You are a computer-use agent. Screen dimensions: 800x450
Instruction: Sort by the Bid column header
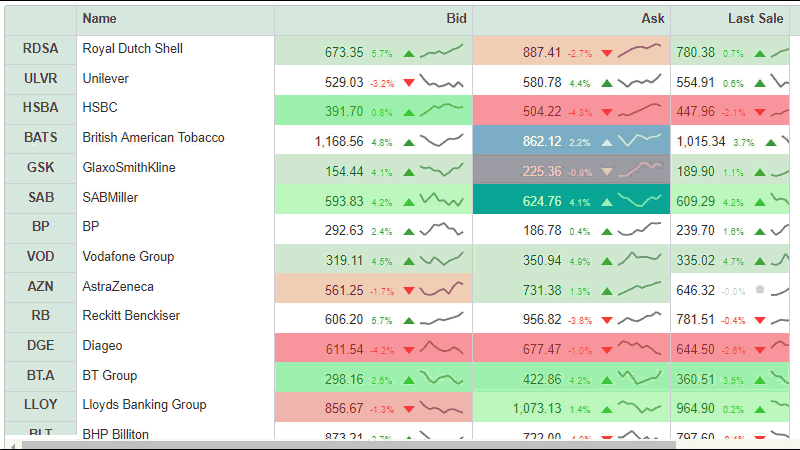[x=456, y=19]
